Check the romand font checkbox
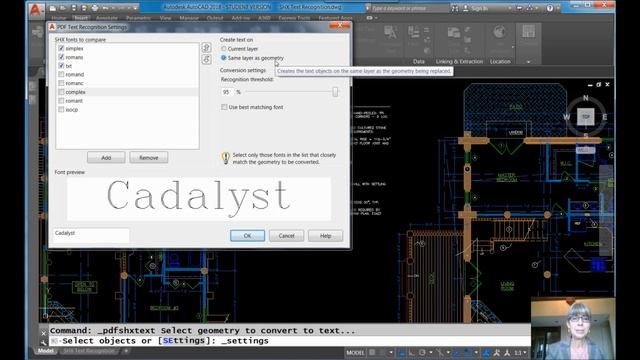Image resolution: width=640 pixels, height=360 pixels. (x=61, y=74)
